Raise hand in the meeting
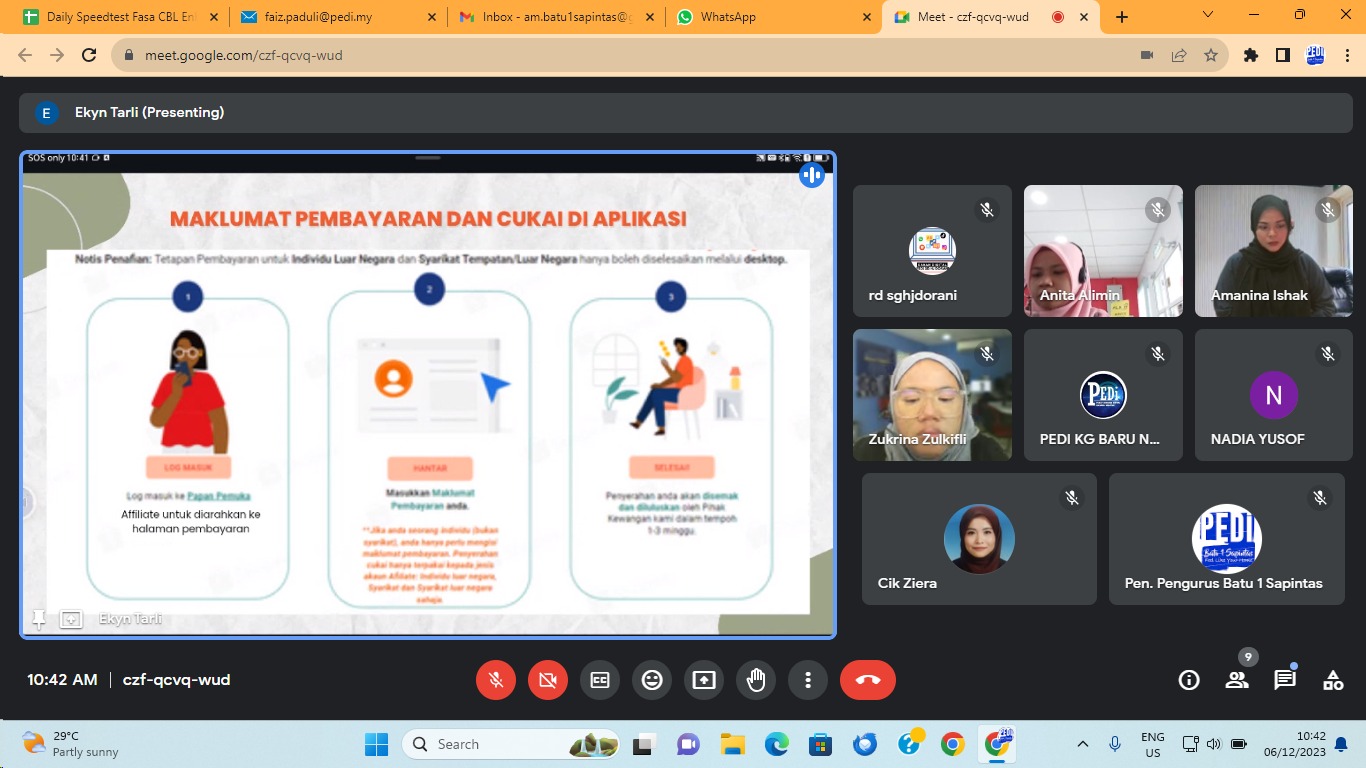Viewport: 1366px width, 768px height. click(756, 680)
